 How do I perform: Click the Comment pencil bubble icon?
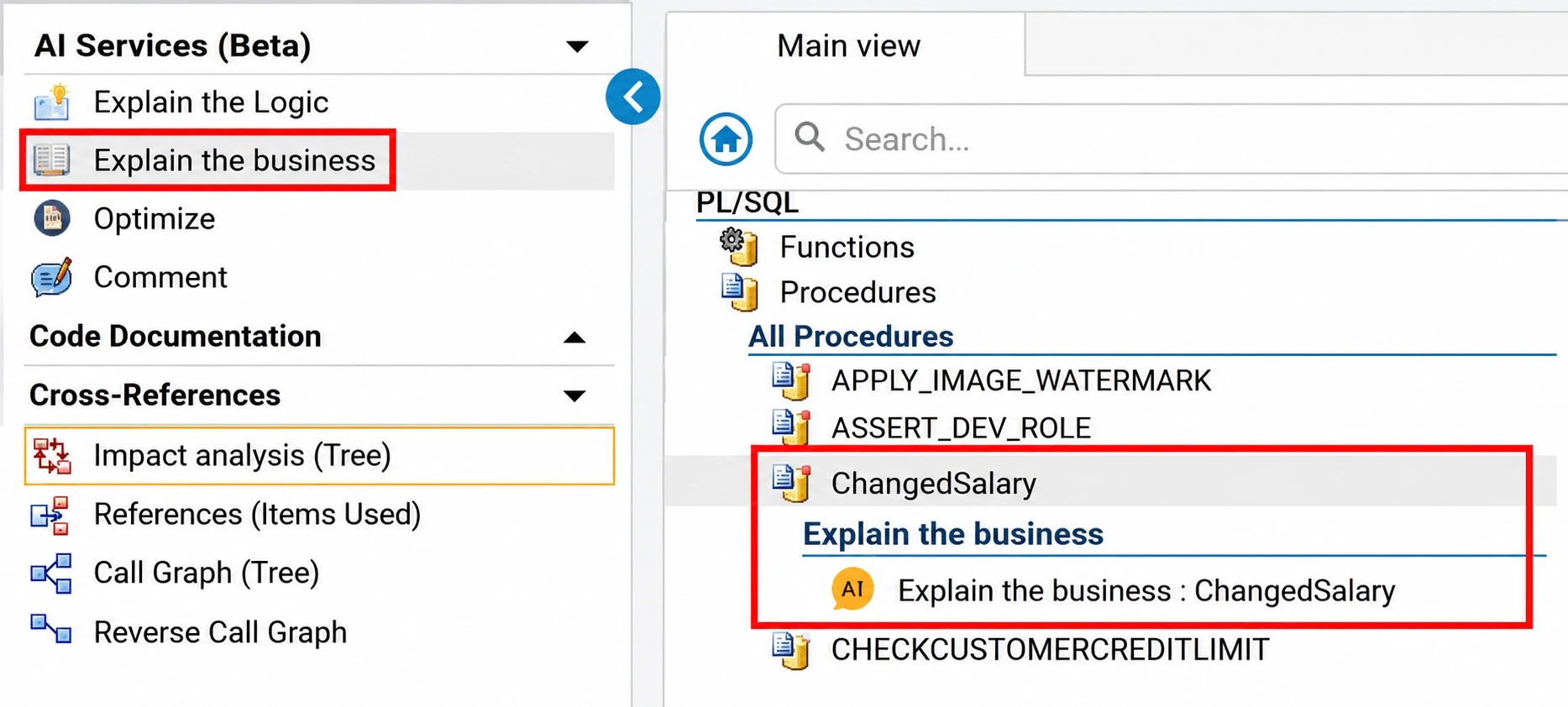[52, 277]
